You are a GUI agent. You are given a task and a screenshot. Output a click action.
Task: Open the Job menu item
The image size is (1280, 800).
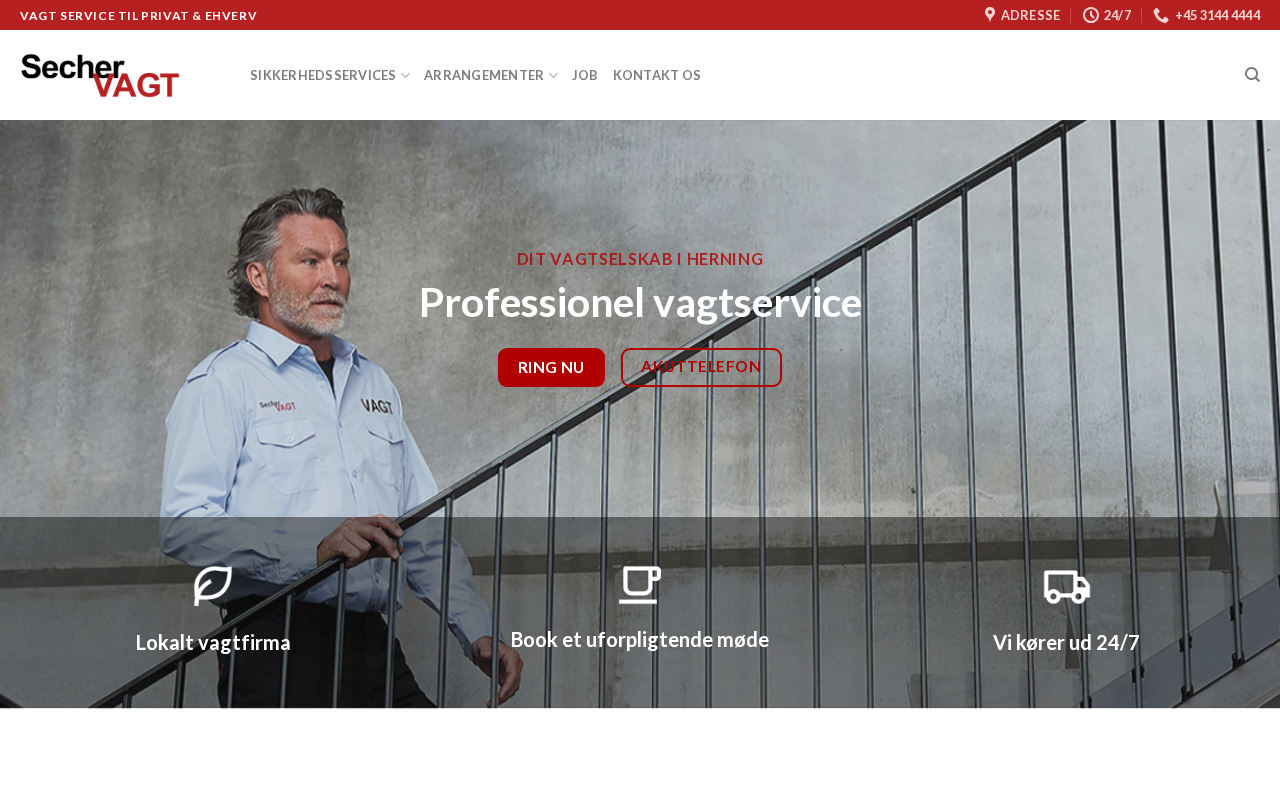585,75
